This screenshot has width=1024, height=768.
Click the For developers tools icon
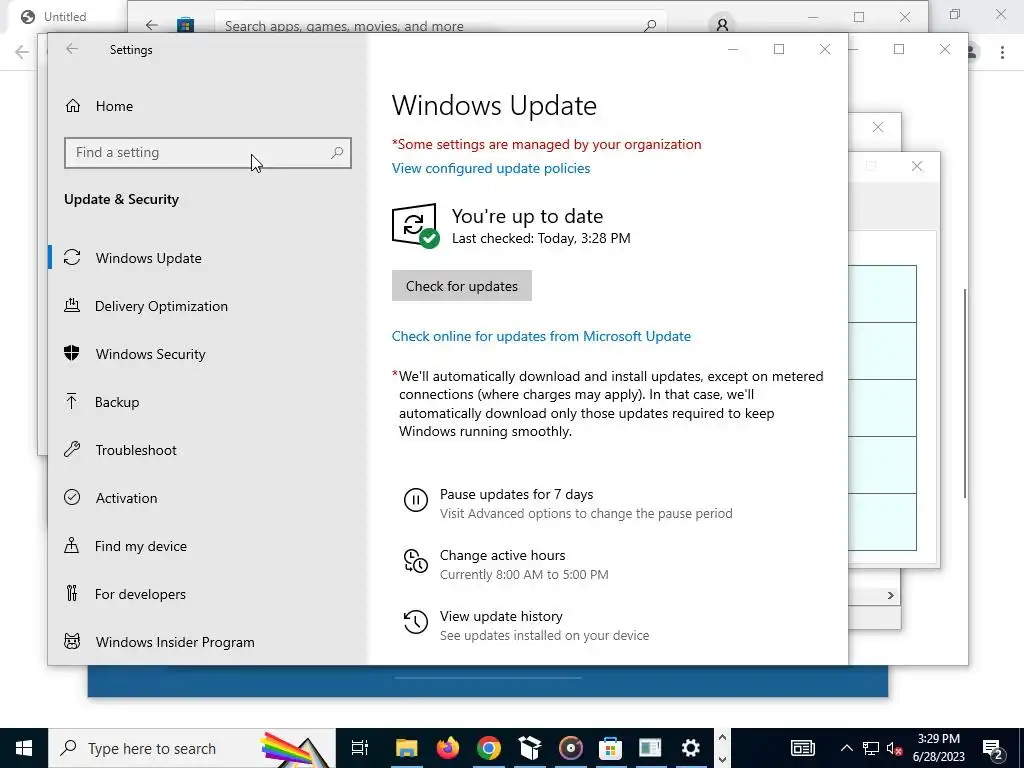72,594
